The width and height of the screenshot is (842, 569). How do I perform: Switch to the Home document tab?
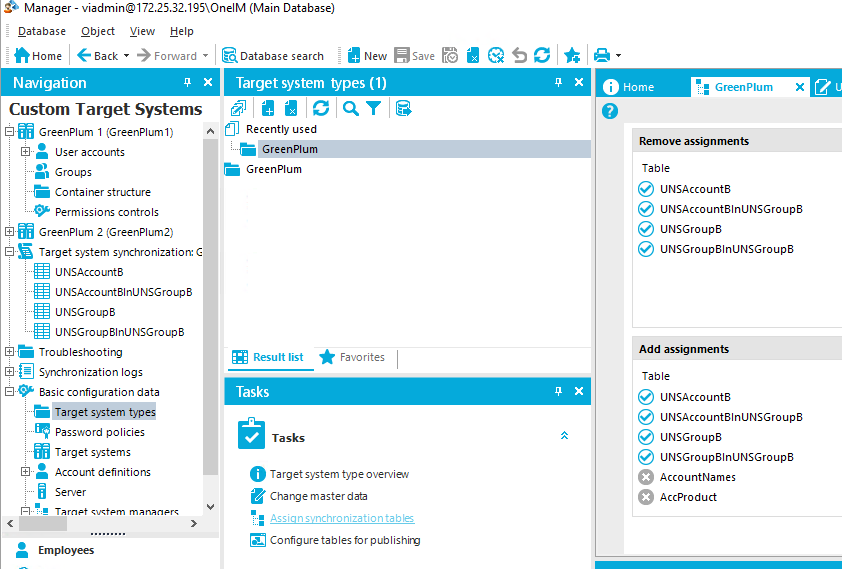coord(629,87)
